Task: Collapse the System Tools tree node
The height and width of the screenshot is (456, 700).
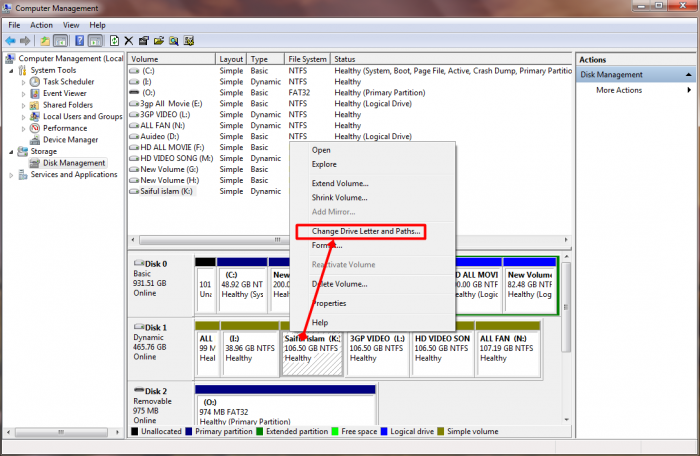Action: coord(11,71)
